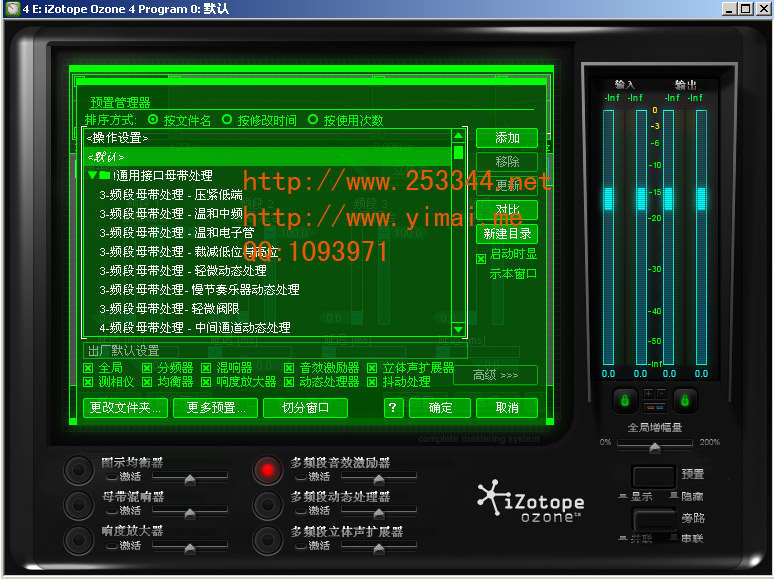
Task: Toggle the 激活 switch for 多频段立体声扩展器
Action: click(301, 546)
